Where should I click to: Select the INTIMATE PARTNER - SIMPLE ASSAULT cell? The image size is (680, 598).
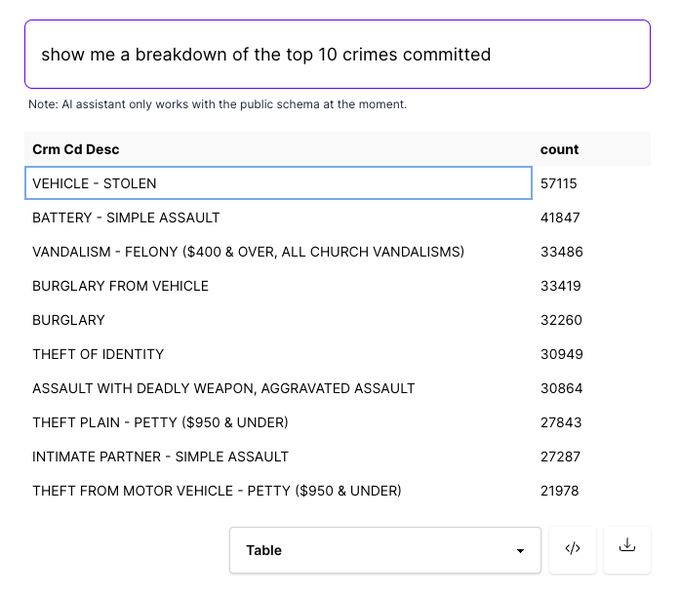click(160, 456)
